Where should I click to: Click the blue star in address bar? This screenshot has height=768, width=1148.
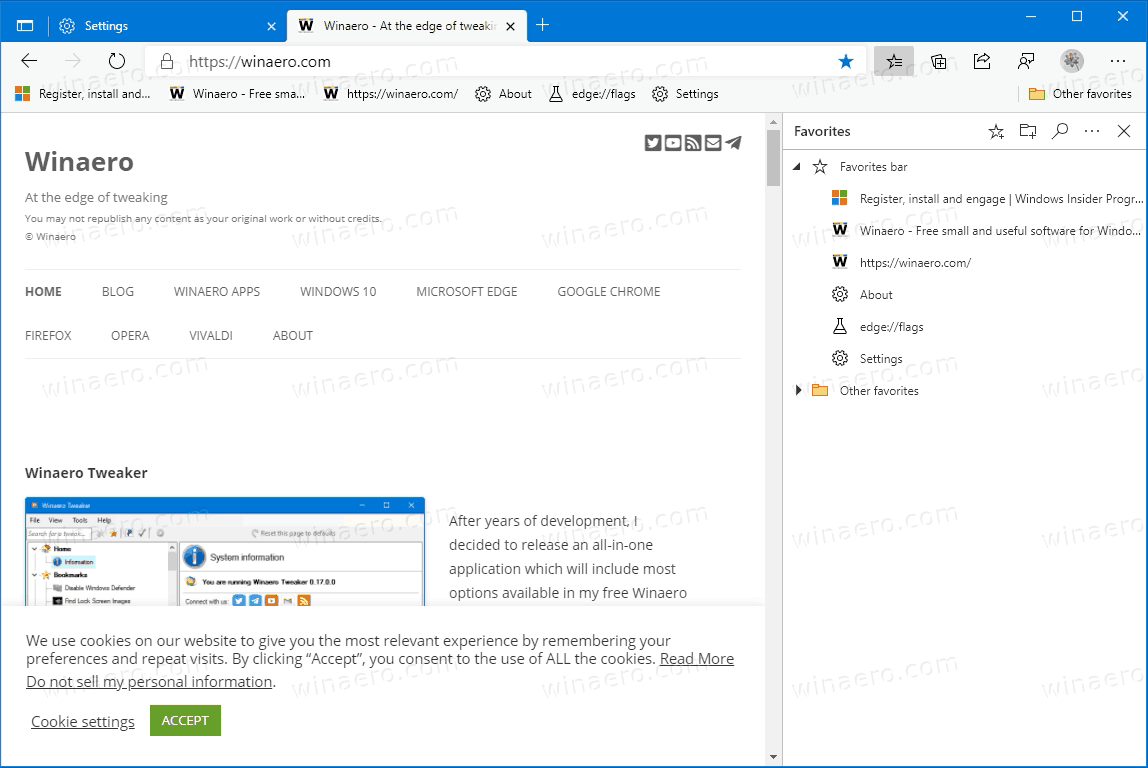(x=846, y=61)
